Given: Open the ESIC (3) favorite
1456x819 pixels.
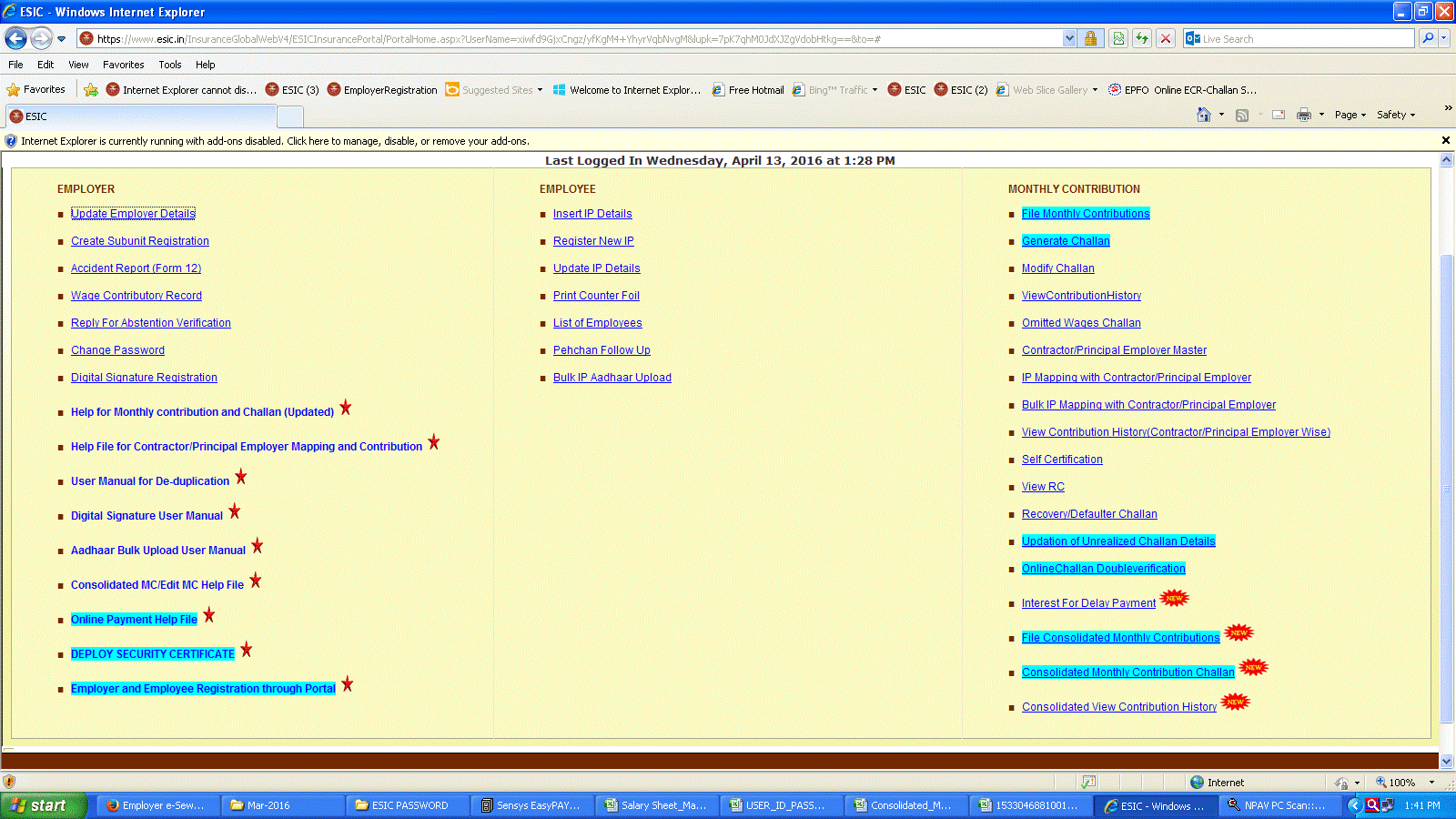Looking at the screenshot, I should click(292, 89).
